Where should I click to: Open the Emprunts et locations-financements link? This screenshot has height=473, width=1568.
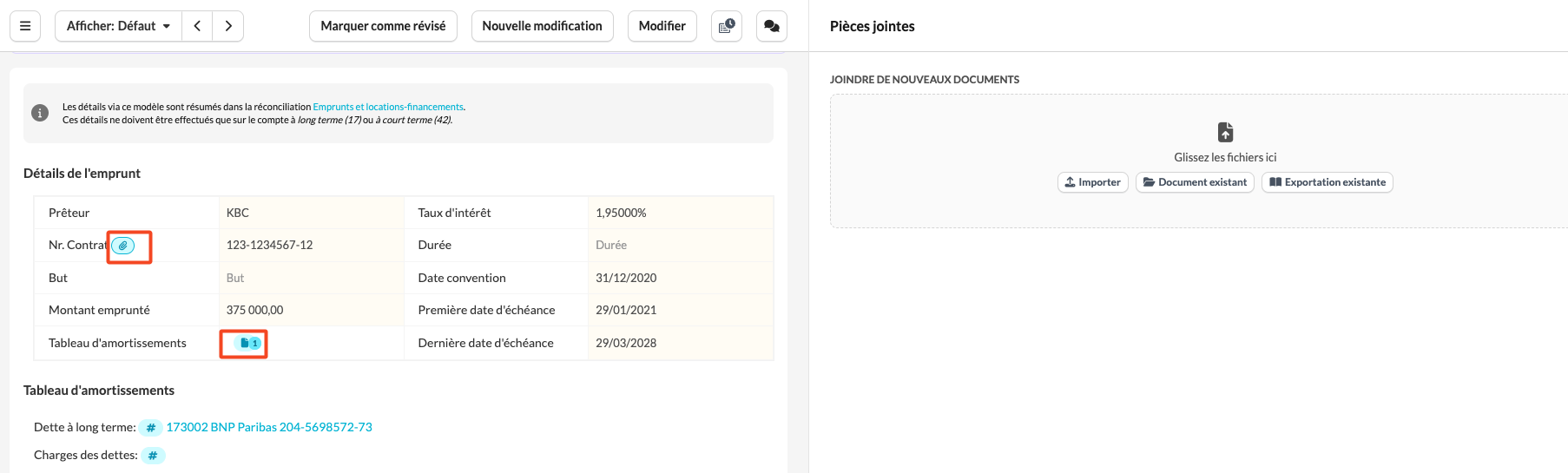(388, 108)
